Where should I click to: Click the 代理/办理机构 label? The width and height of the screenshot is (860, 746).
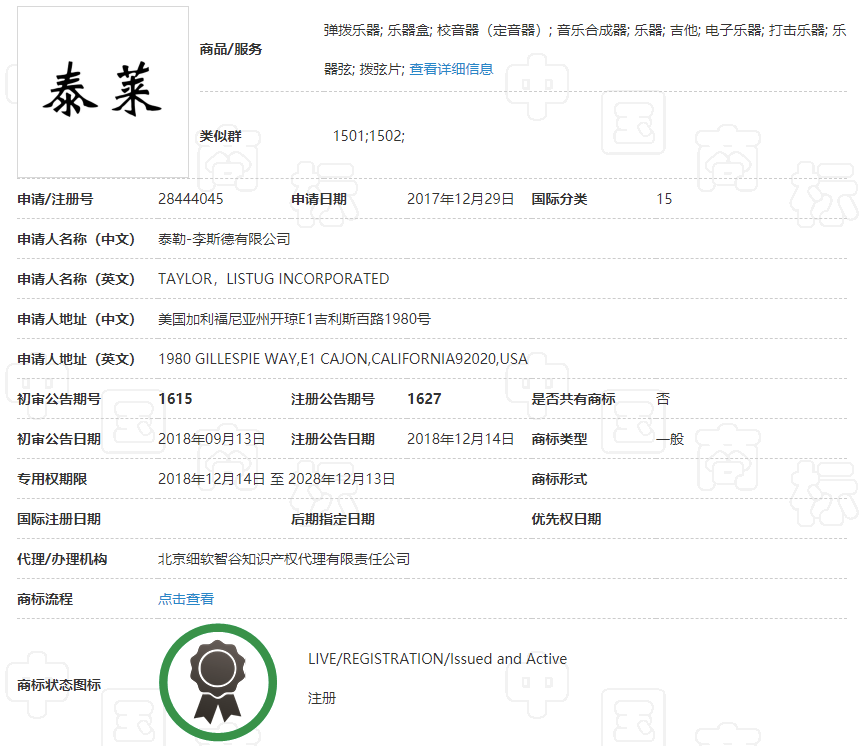point(62,559)
